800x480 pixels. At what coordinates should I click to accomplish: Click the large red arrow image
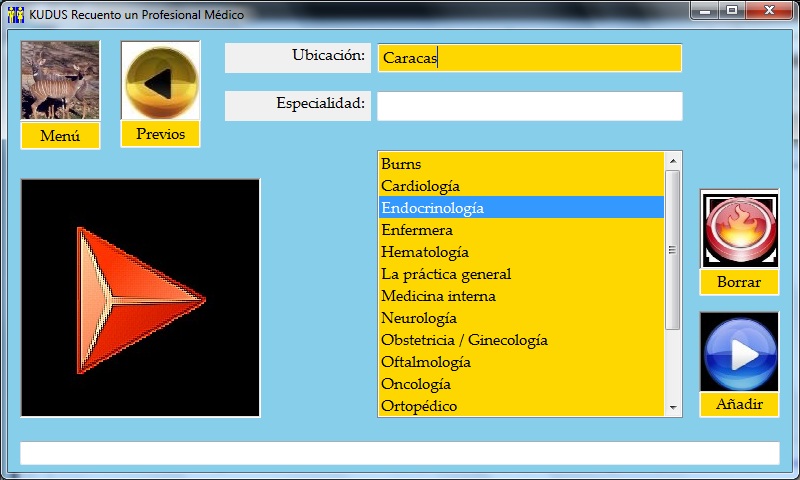(x=140, y=298)
